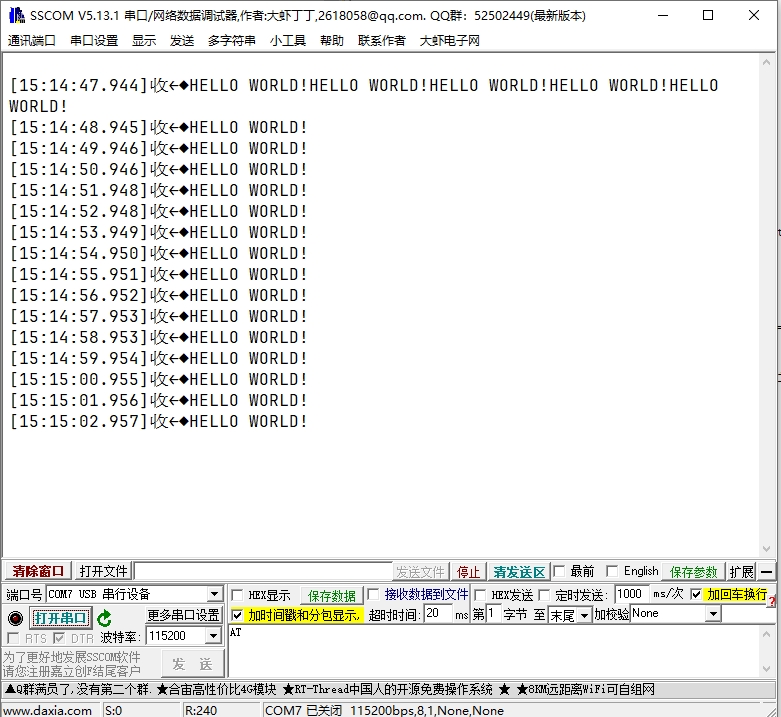Click the log line timestamped 15:14:47.944
The width and height of the screenshot is (781, 717).
point(364,96)
